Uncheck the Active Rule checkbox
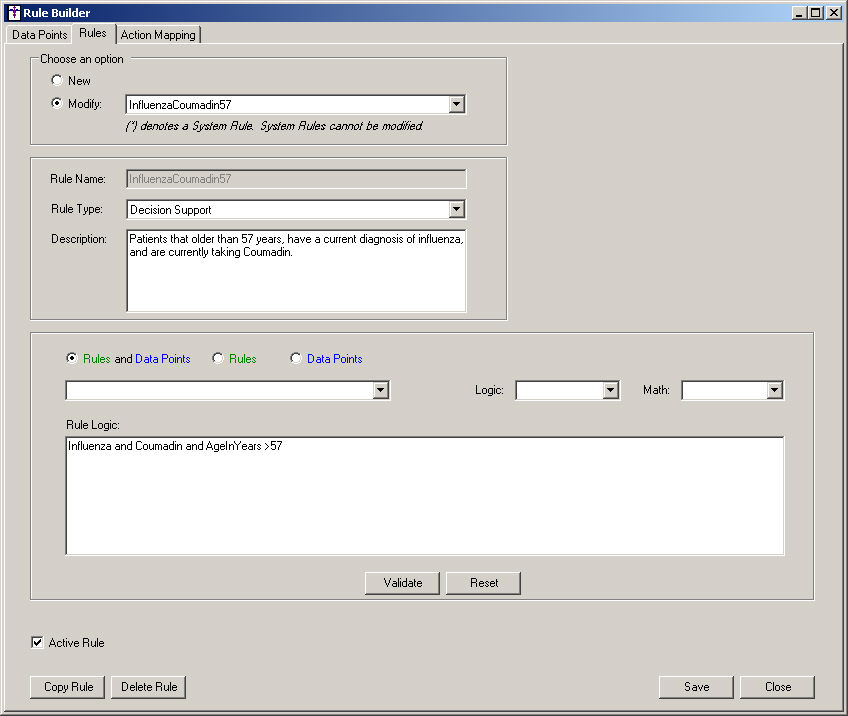This screenshot has height=716, width=848. 38,643
